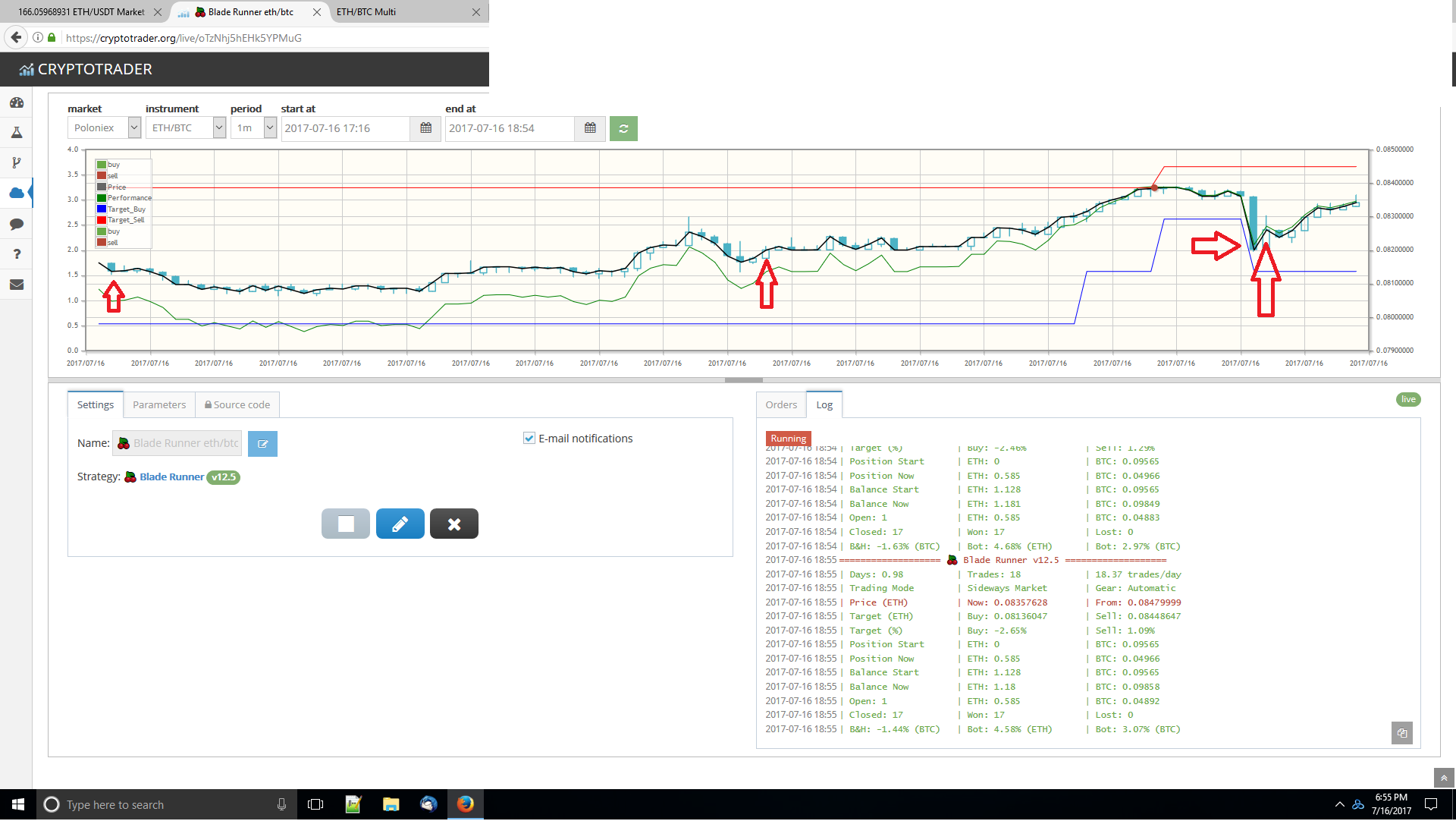
Task: Open the help question mark sidebar icon
Action: pyautogui.click(x=17, y=254)
